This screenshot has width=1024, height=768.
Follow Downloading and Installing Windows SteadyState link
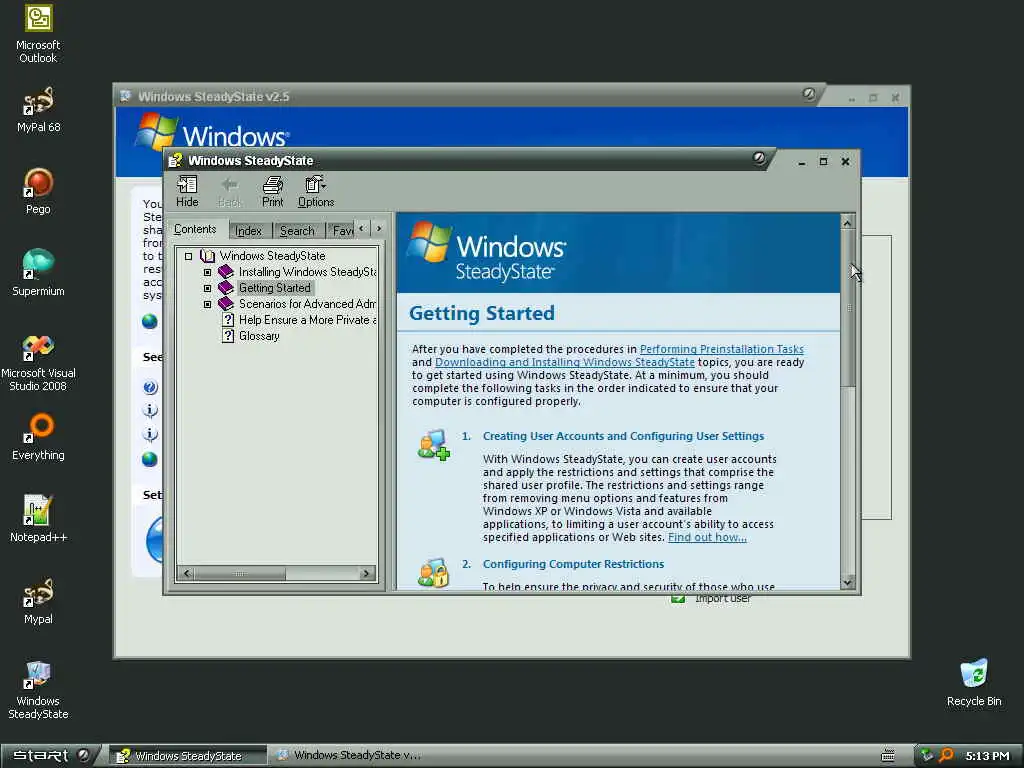point(565,362)
